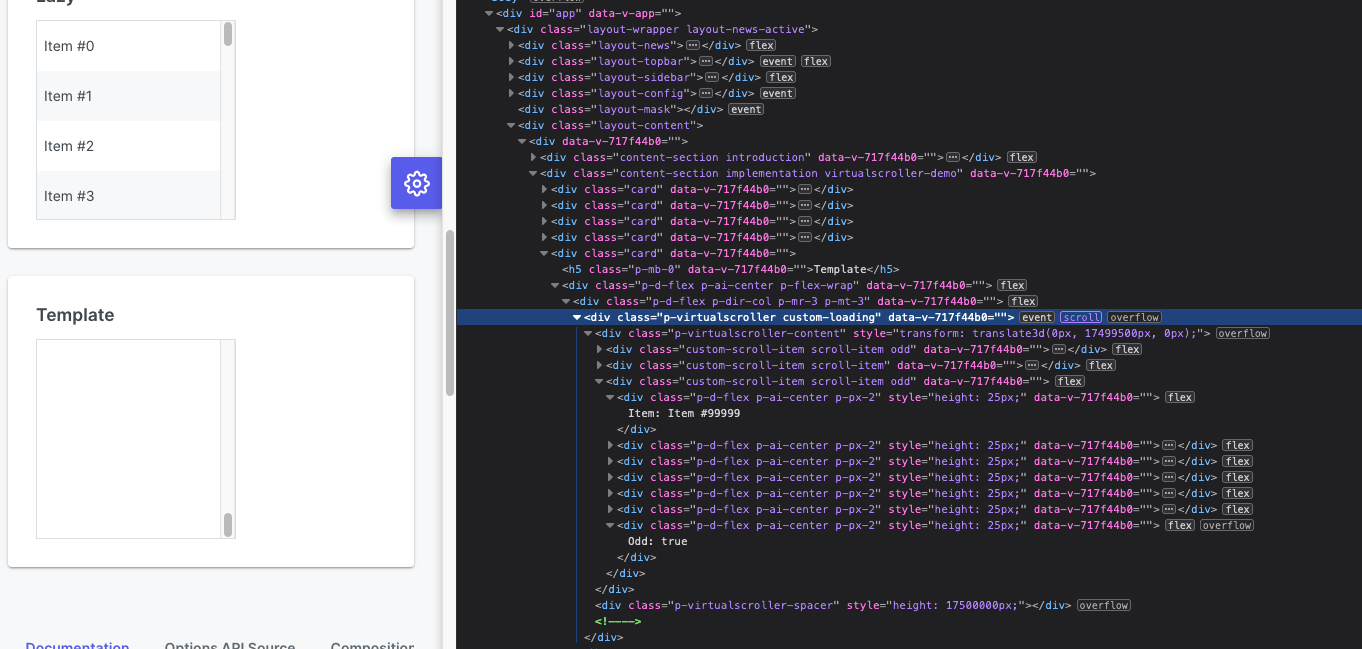The image size is (1362, 649).
Task: Click the event badge on layout-topbar div
Action: pyautogui.click(x=777, y=61)
